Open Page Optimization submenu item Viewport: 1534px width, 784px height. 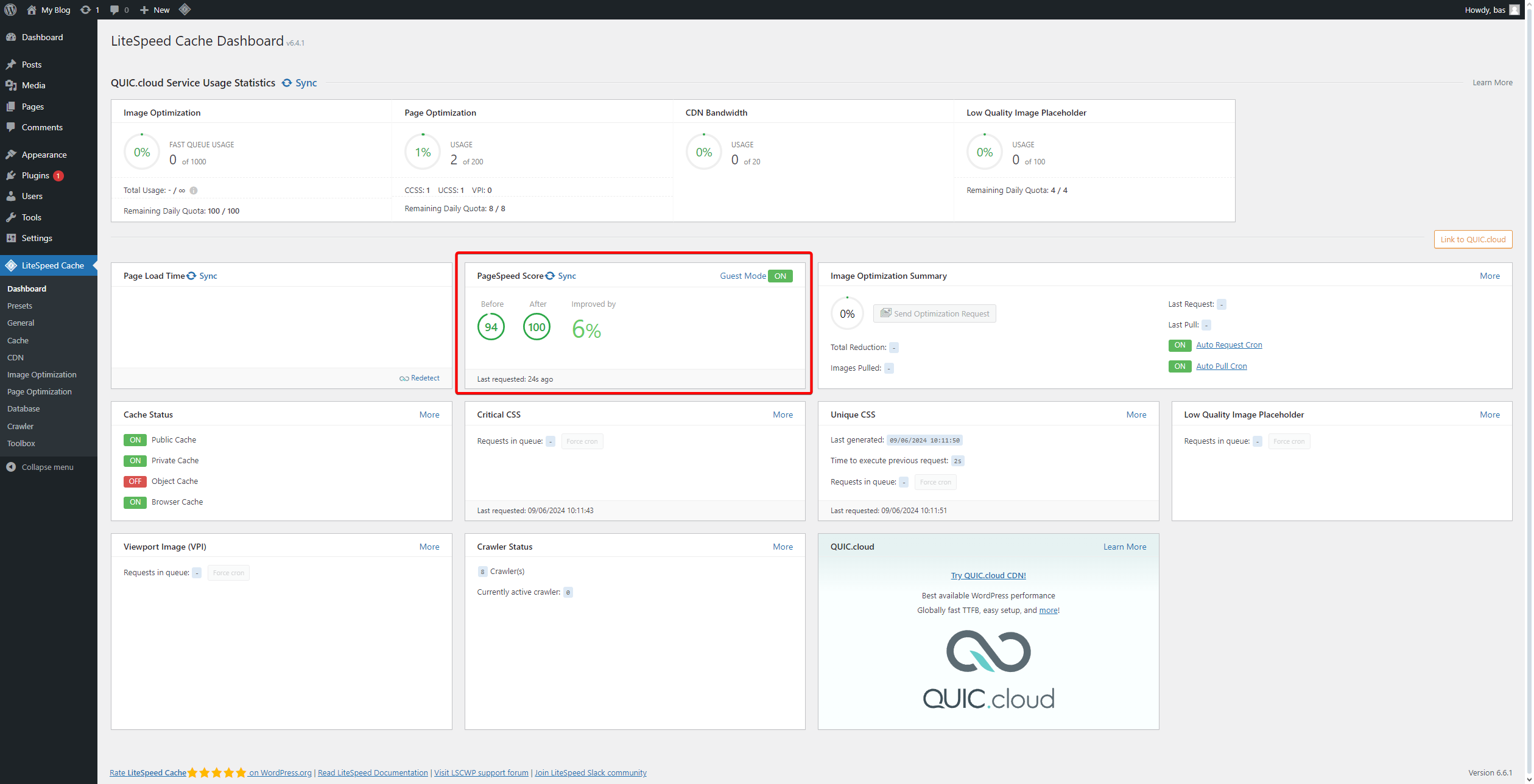[x=40, y=391]
